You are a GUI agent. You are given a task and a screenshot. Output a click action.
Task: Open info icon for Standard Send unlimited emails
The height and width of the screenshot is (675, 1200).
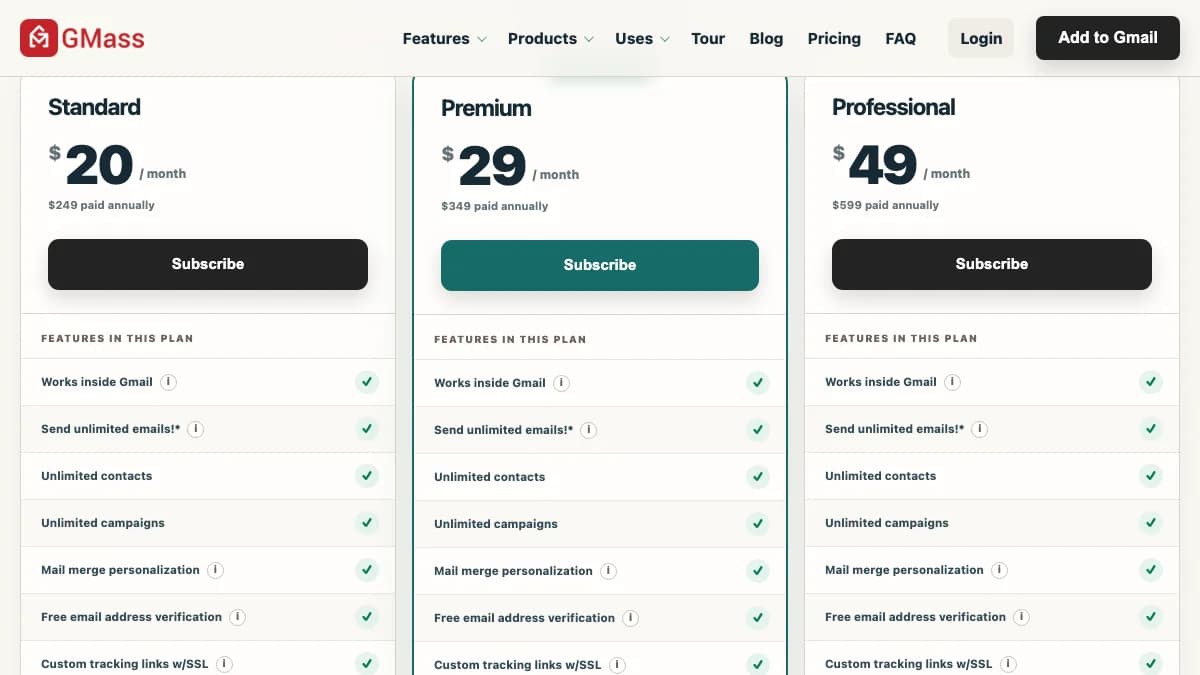196,429
